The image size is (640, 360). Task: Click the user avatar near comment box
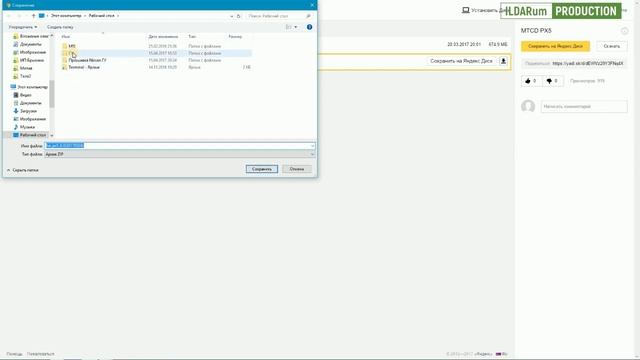pyautogui.click(x=528, y=107)
